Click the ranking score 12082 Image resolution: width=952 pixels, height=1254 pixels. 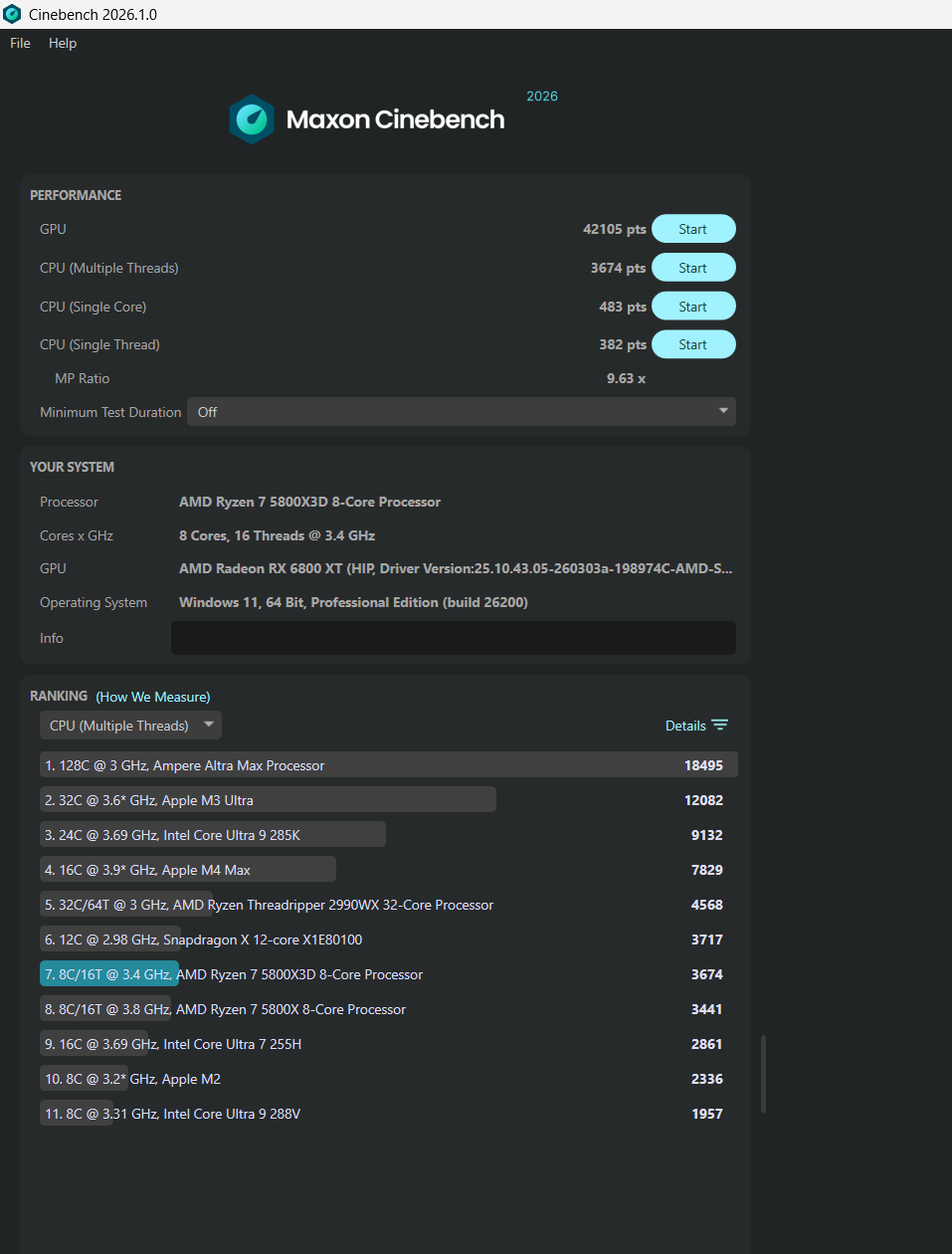(703, 800)
